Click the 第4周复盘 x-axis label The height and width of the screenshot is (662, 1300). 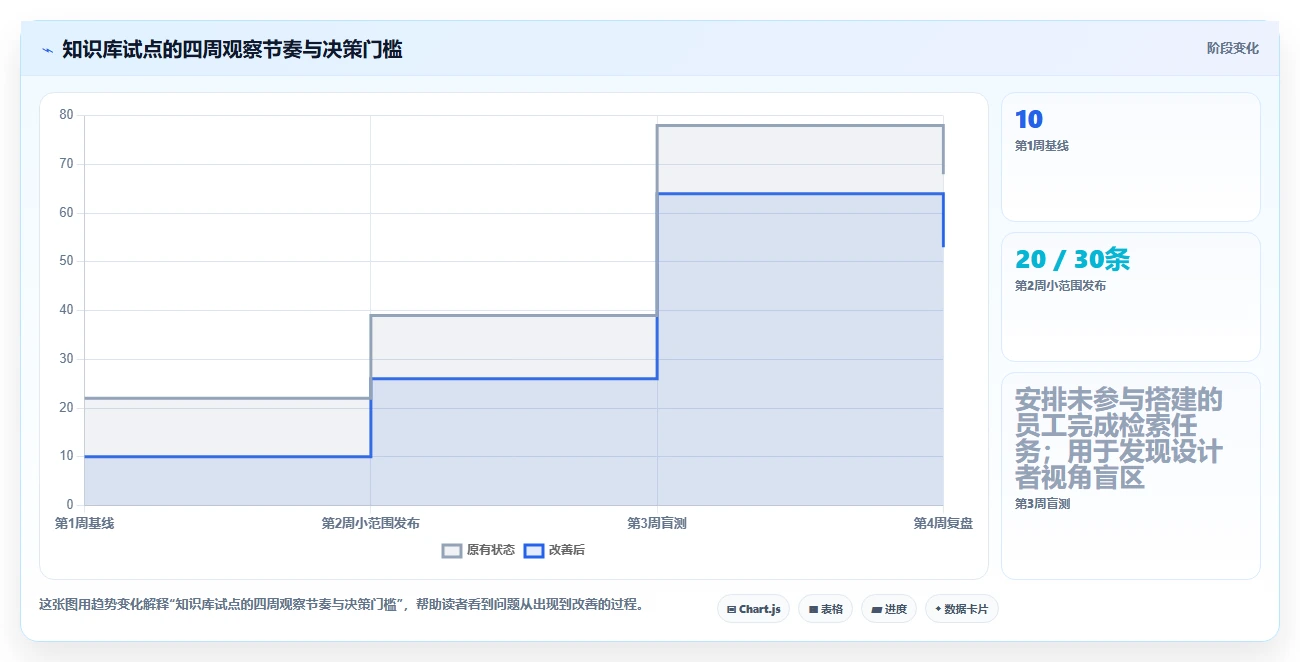(x=943, y=523)
